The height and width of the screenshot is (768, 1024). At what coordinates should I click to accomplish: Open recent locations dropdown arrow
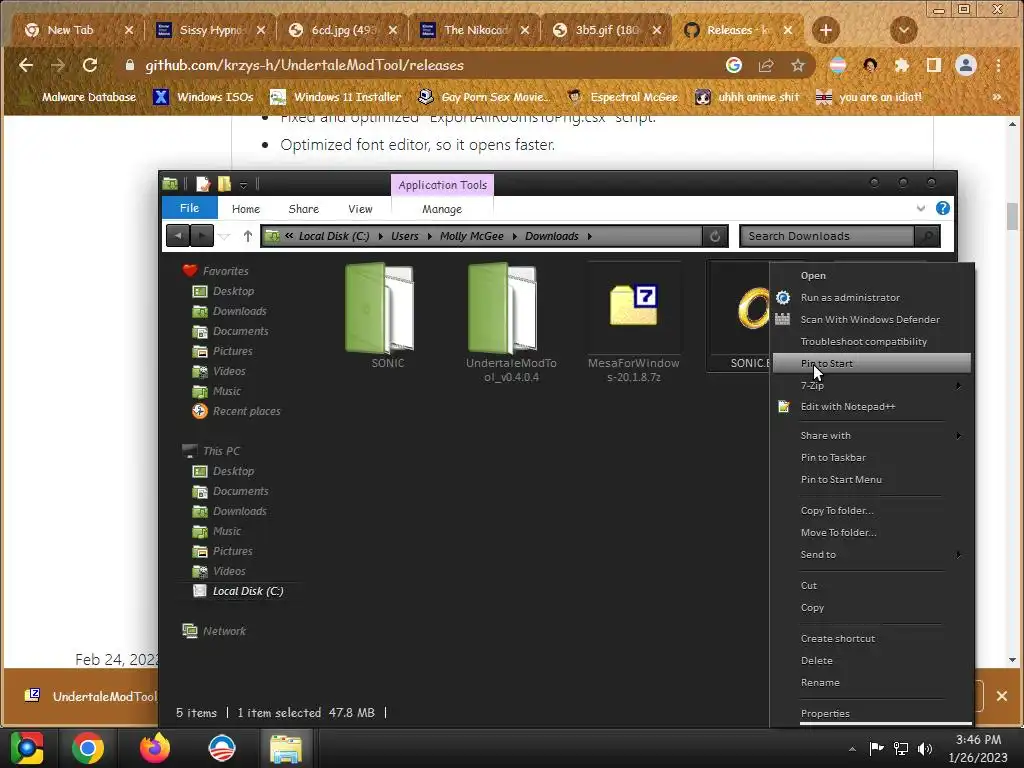pos(224,236)
